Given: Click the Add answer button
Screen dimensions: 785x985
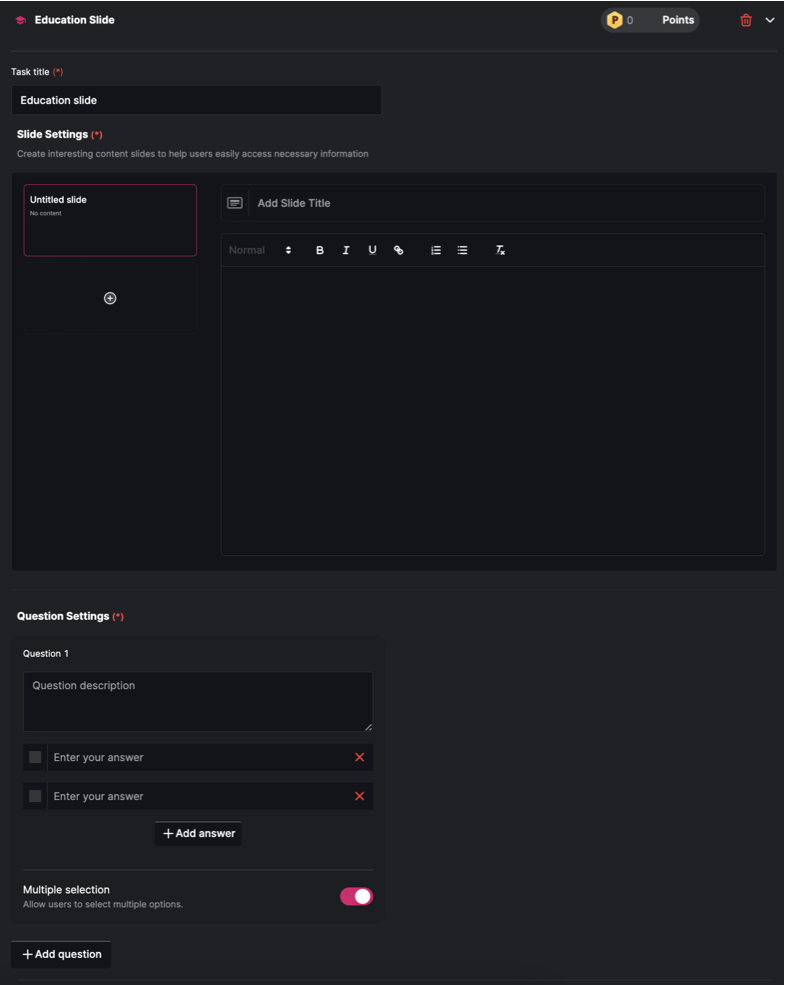Looking at the screenshot, I should (198, 833).
